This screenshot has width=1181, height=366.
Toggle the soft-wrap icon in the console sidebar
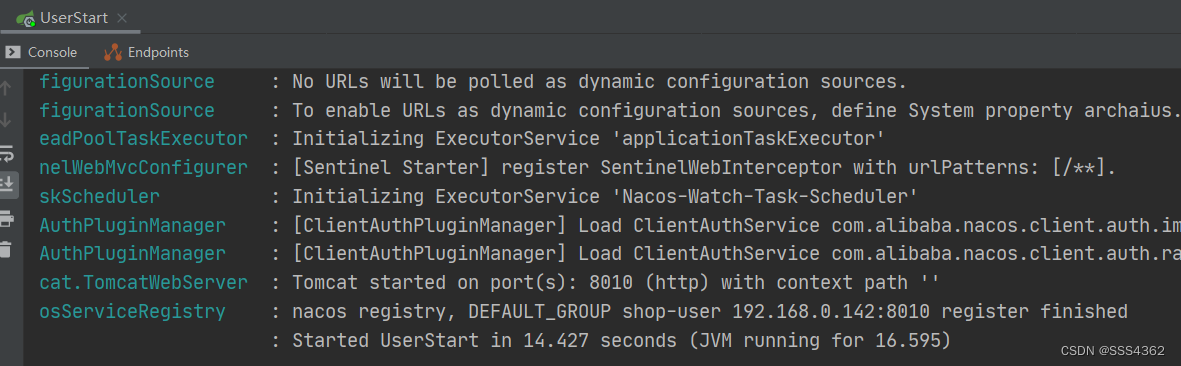pyautogui.click(x=6, y=154)
